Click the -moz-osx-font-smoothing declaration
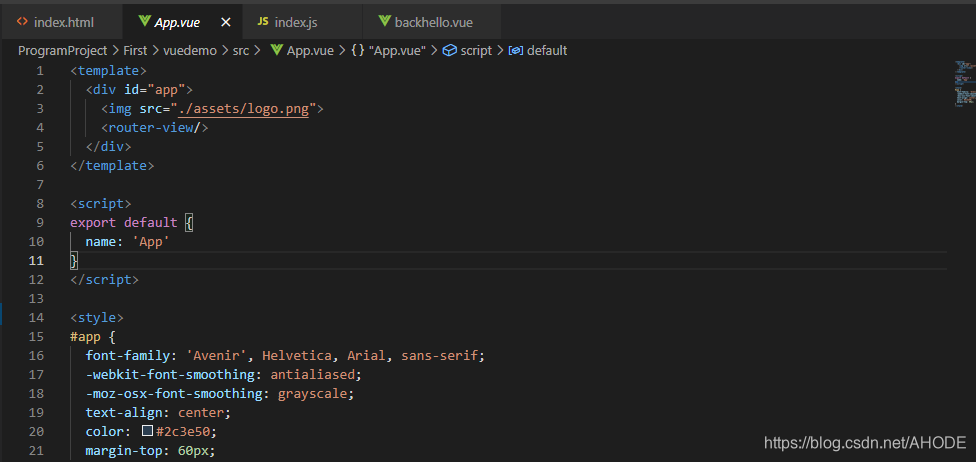The height and width of the screenshot is (462, 976). tap(220, 394)
